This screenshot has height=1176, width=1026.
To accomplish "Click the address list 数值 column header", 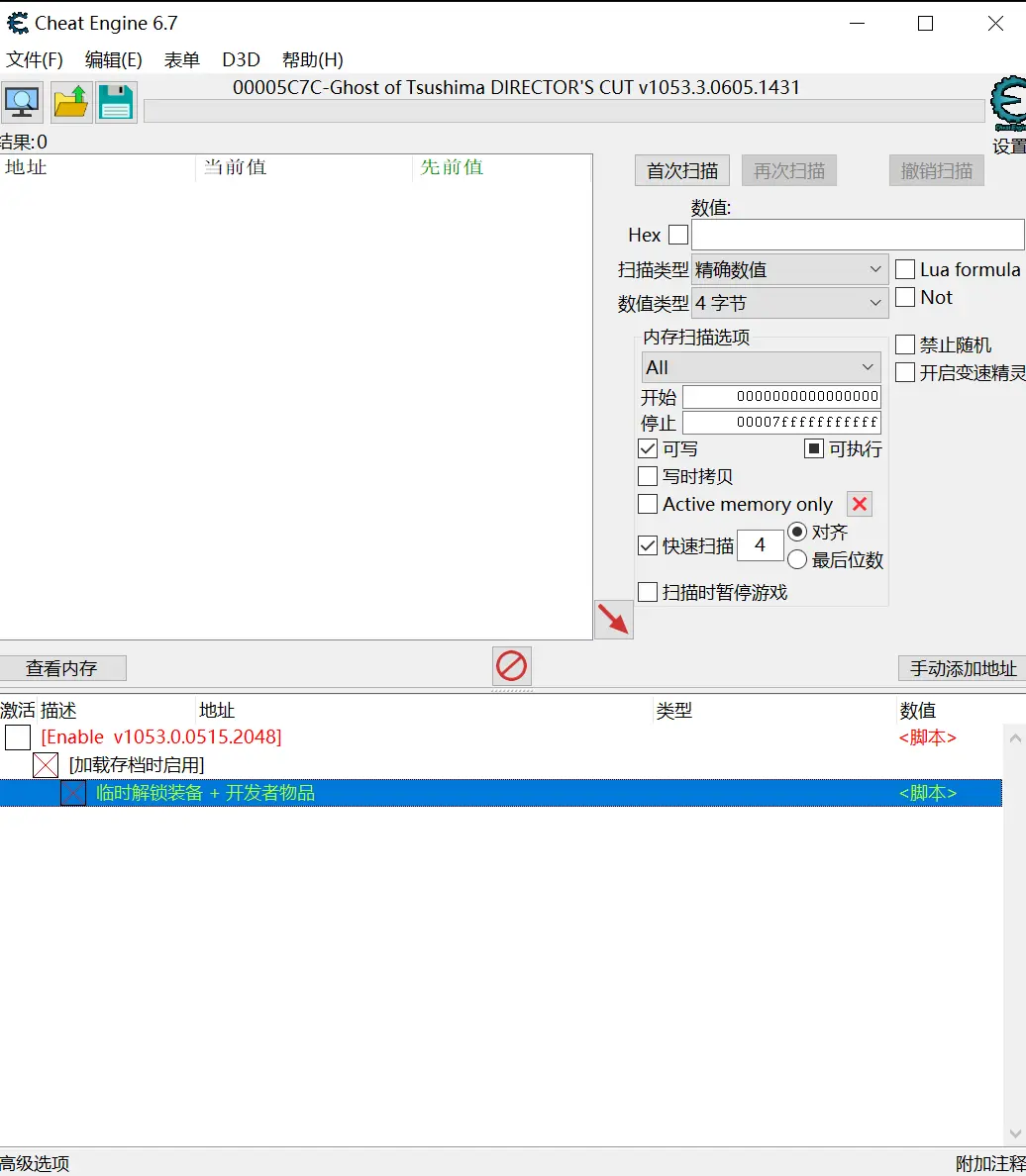I will coord(960,710).
